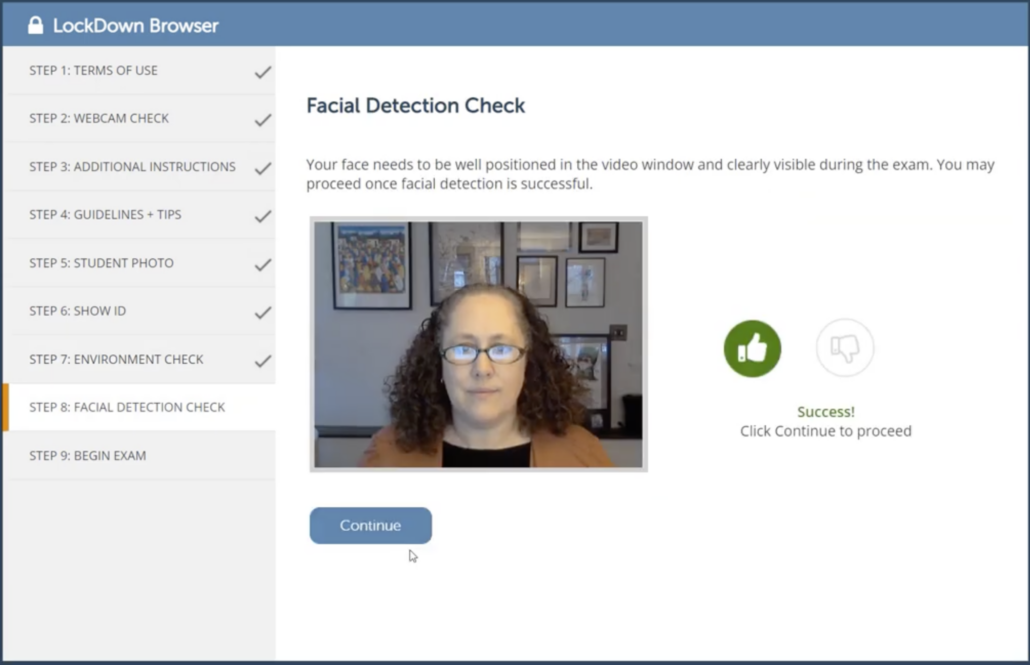Select Step 1: Terms of Use
This screenshot has height=665, width=1030.
point(139,70)
